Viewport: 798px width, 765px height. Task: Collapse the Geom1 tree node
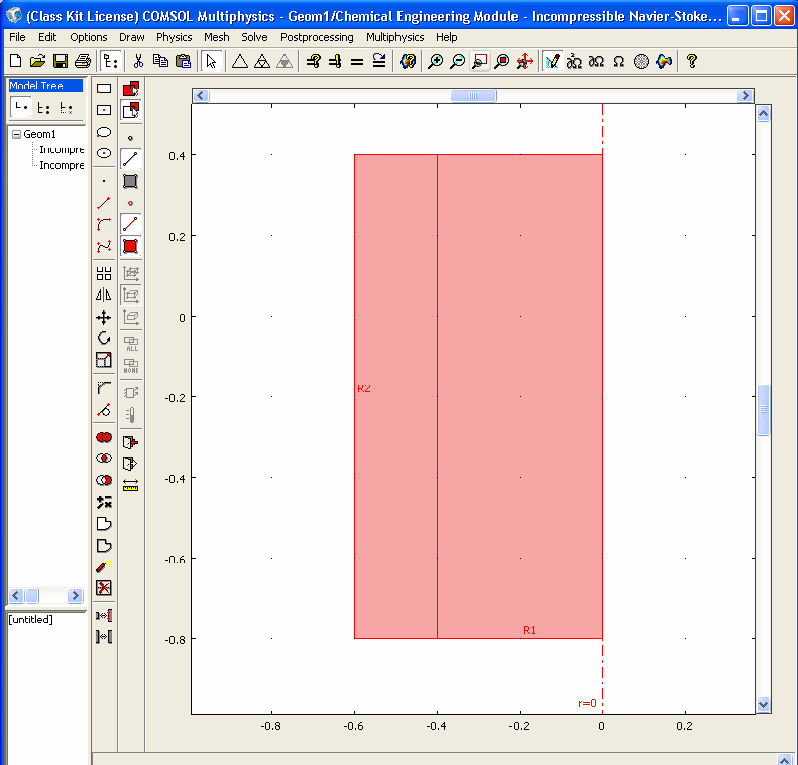(x=16, y=134)
